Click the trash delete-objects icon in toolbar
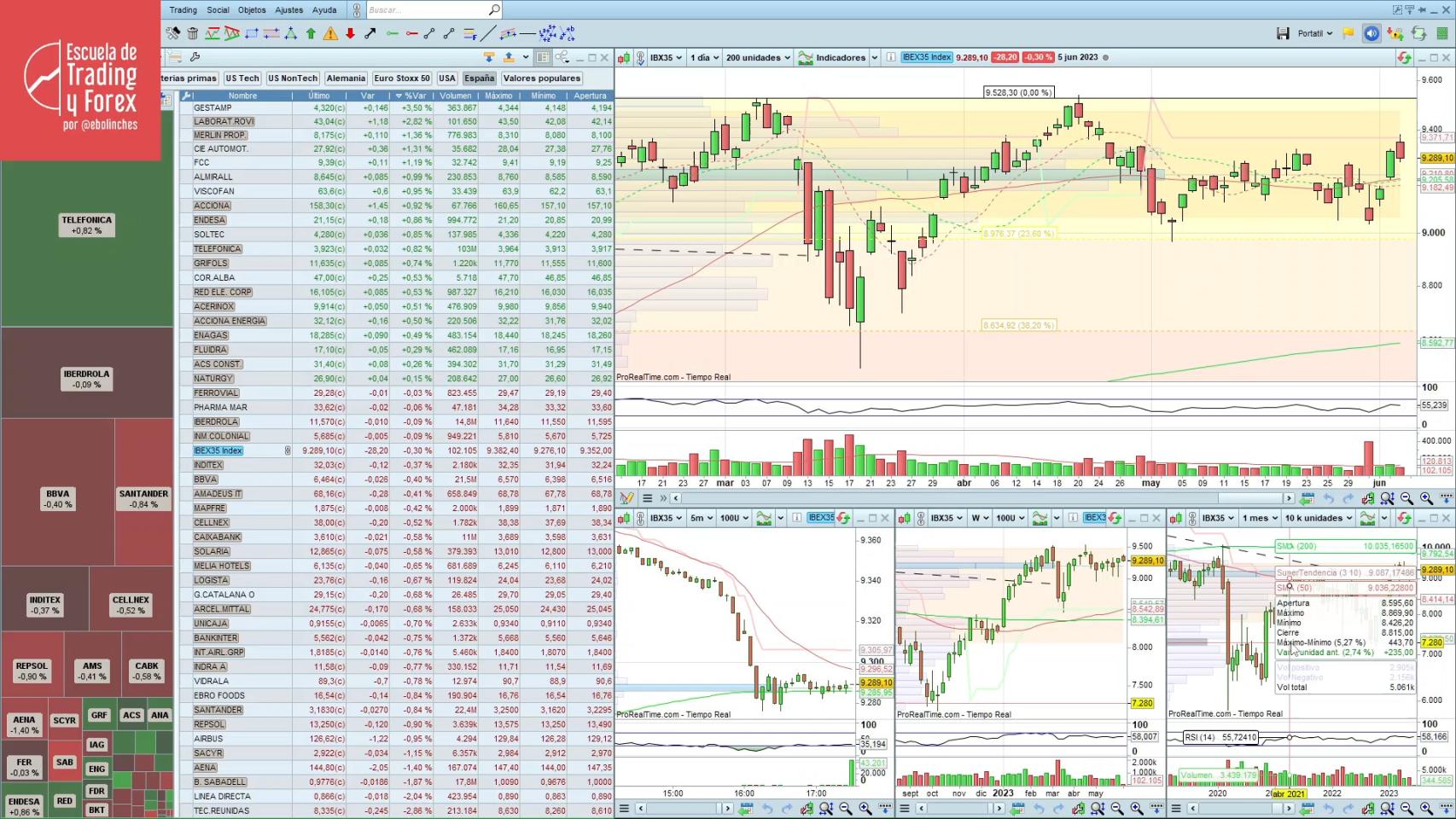This screenshot has height=819, width=1456. point(193,33)
